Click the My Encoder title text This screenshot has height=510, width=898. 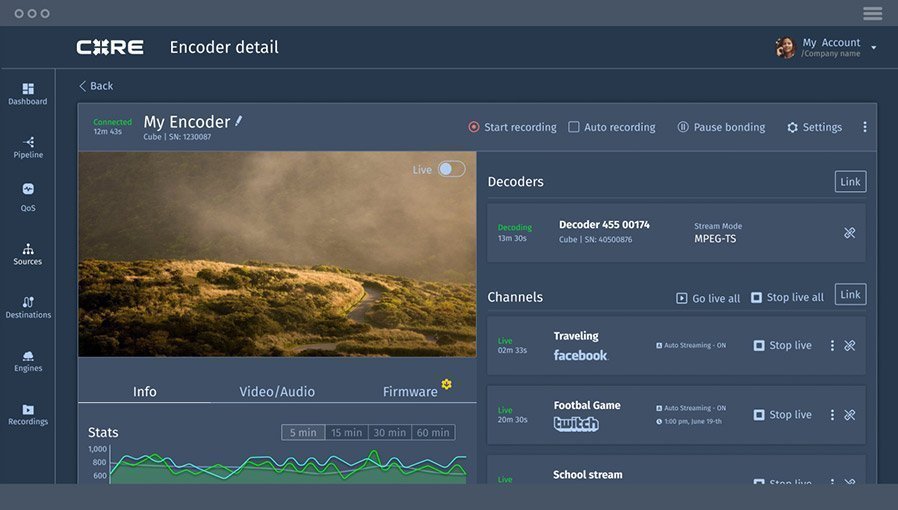click(x=187, y=122)
